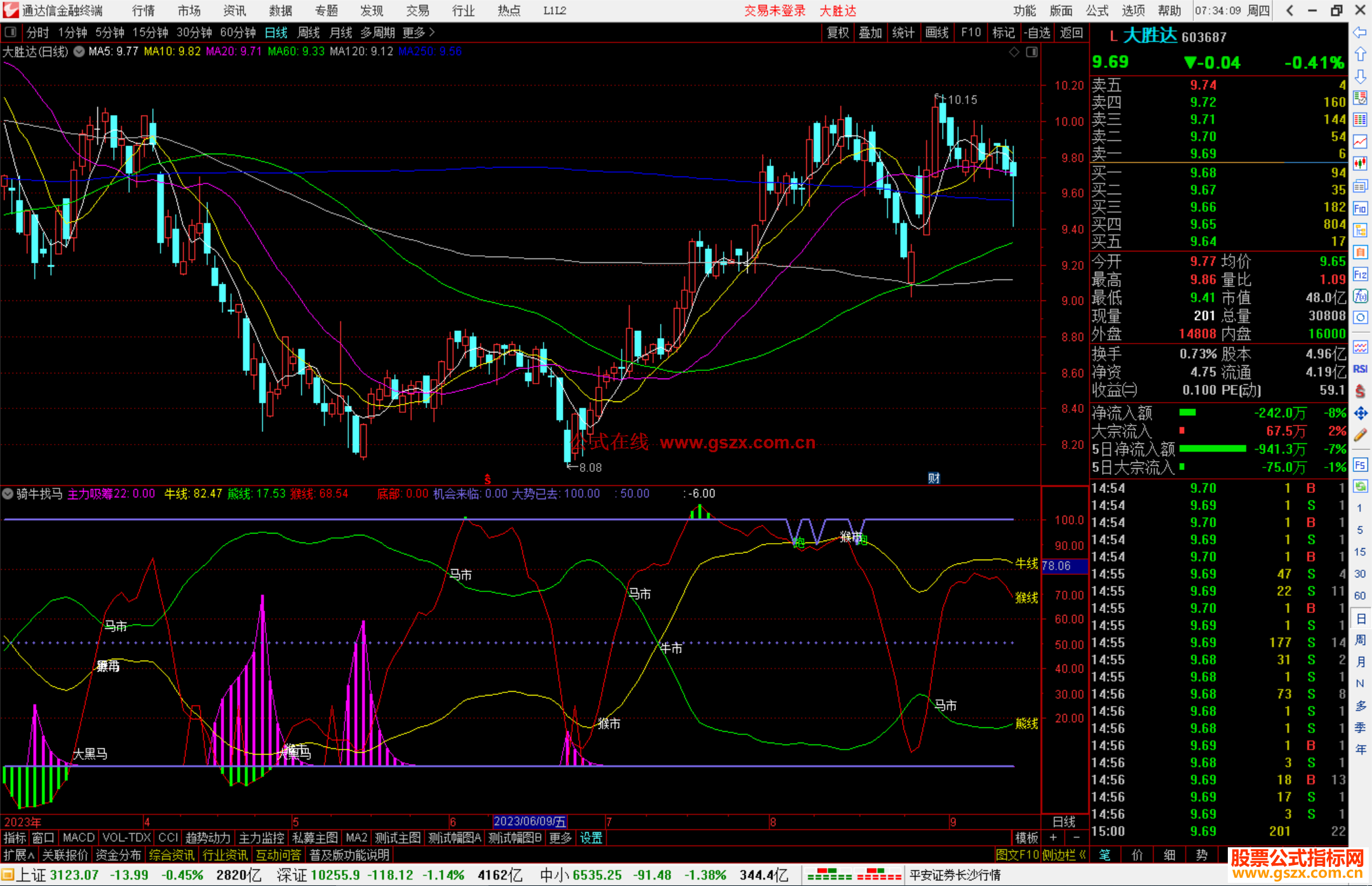Click the green refresh sidebar icon
Image resolution: width=1372 pixels, height=886 pixels.
point(1360,487)
